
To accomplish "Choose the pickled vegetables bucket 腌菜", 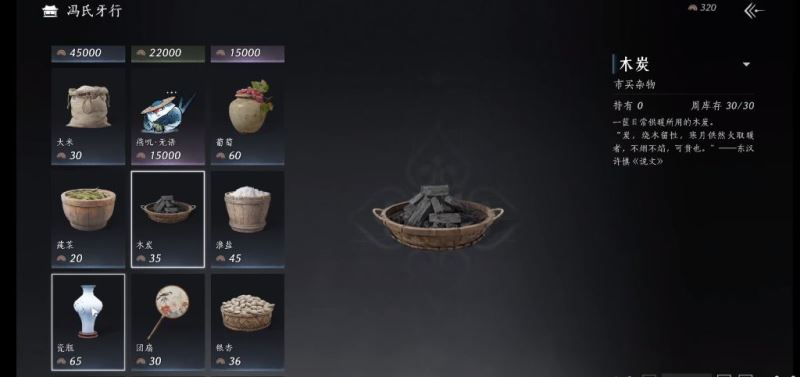I will [88, 219].
